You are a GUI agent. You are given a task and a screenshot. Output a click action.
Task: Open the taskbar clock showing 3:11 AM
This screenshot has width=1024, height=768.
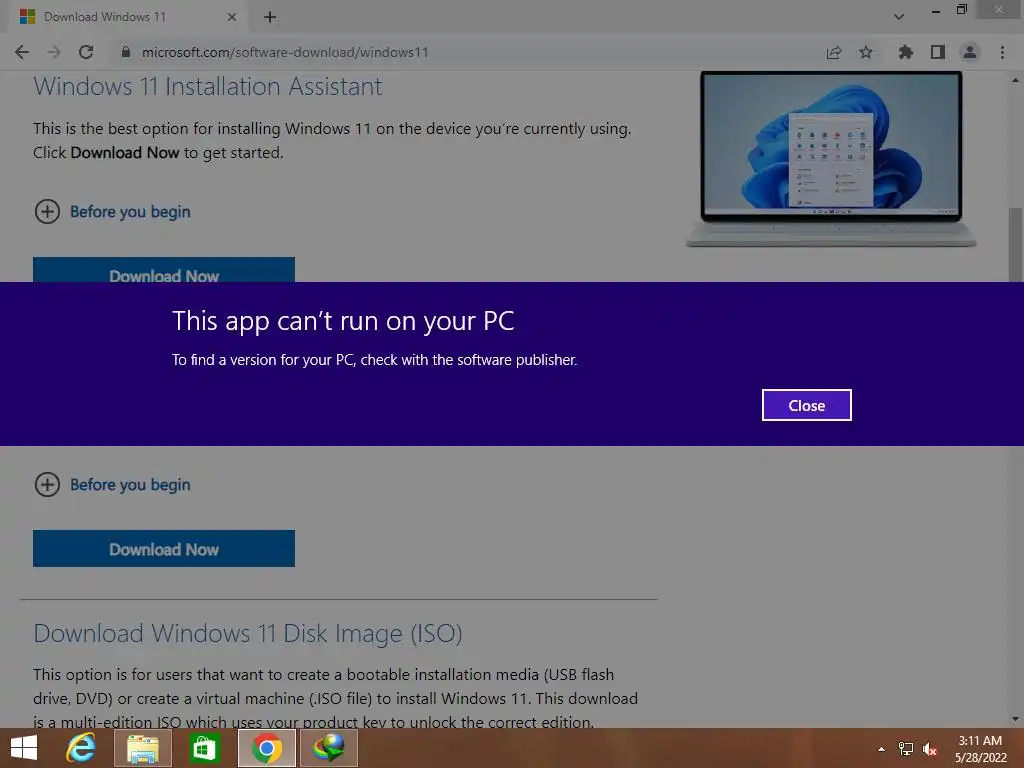(980, 749)
